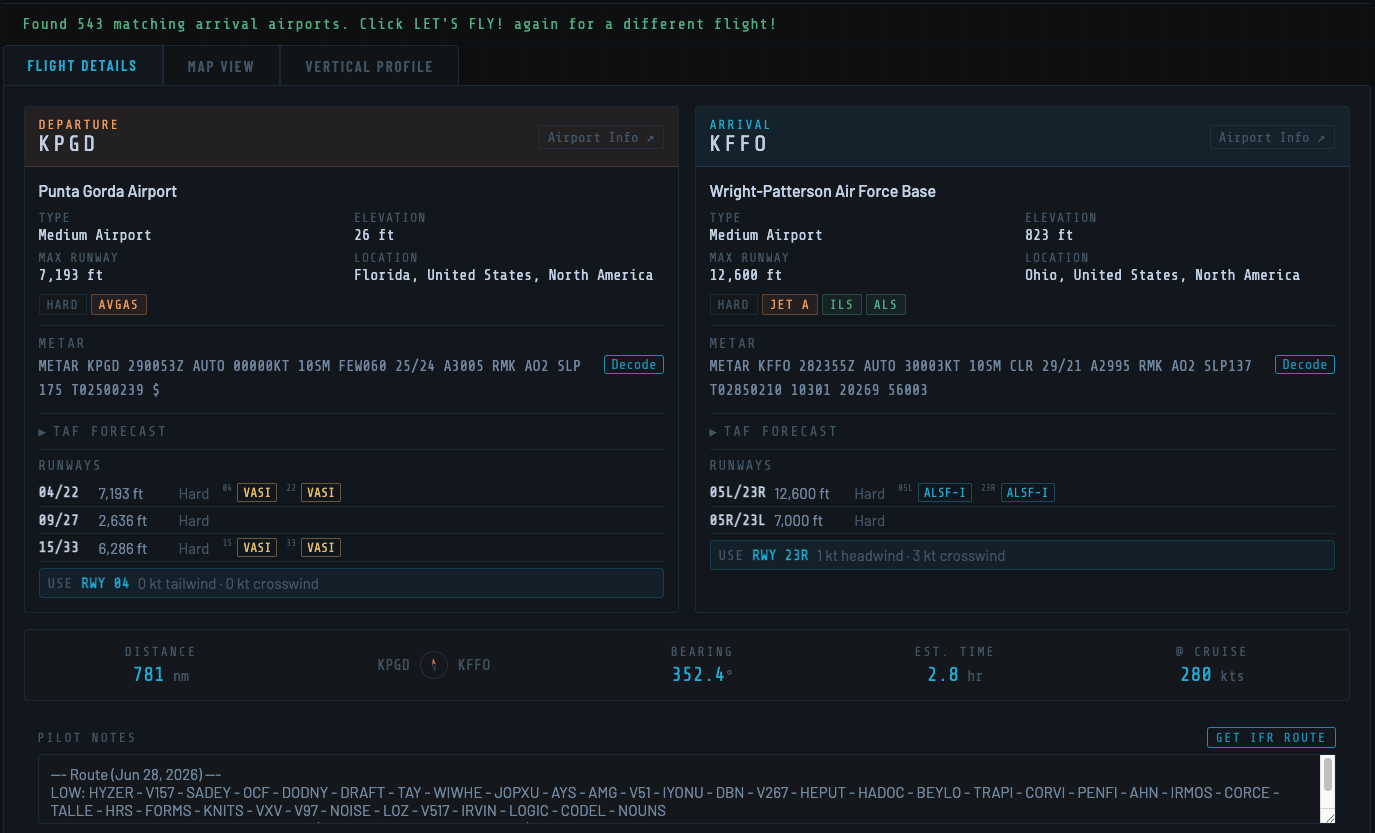Image resolution: width=1375 pixels, height=833 pixels.
Task: Click the JET A fuel badge
Action: click(x=790, y=305)
